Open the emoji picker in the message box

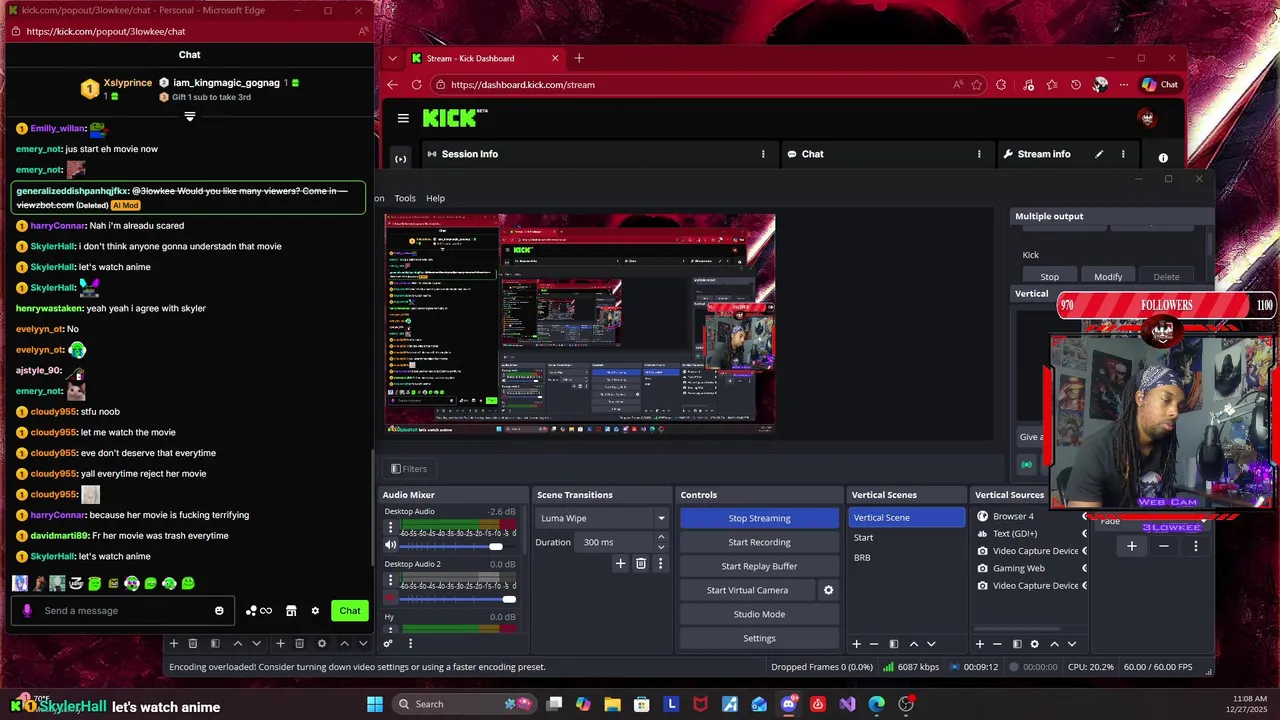219,611
